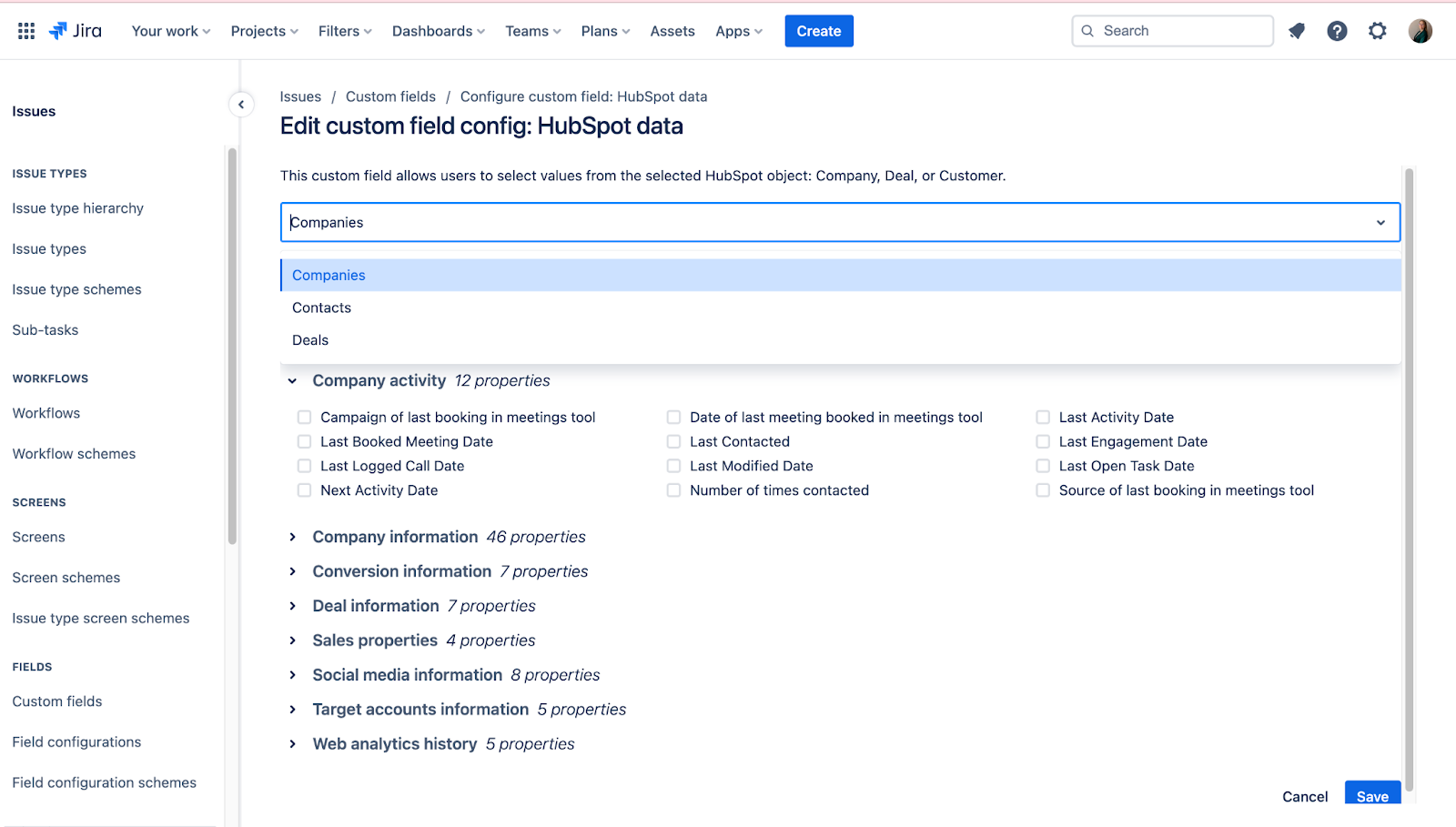The image size is (1456, 827).
Task: Click the search magnifier icon
Action: (1087, 30)
